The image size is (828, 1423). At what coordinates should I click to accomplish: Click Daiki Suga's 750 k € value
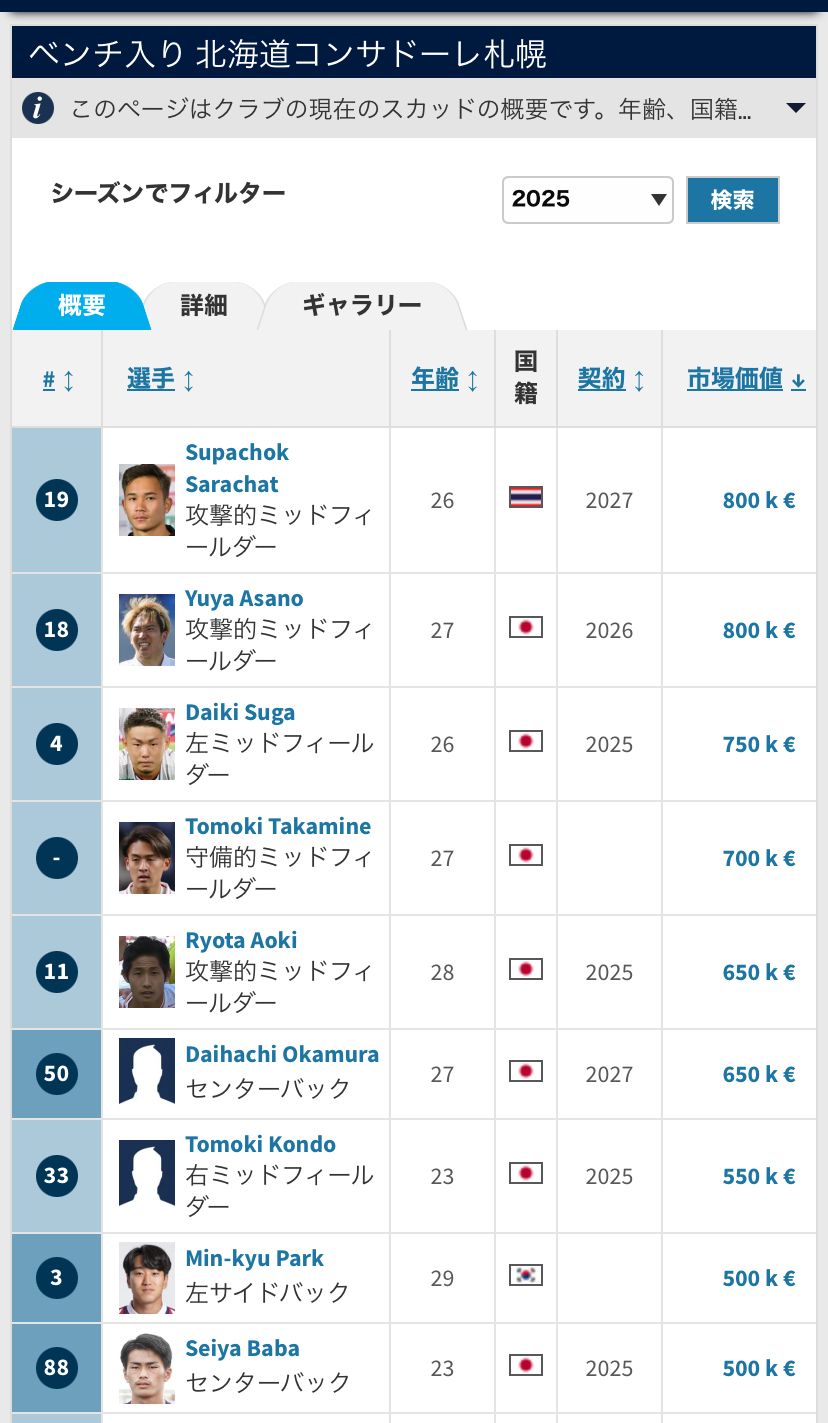(x=758, y=744)
